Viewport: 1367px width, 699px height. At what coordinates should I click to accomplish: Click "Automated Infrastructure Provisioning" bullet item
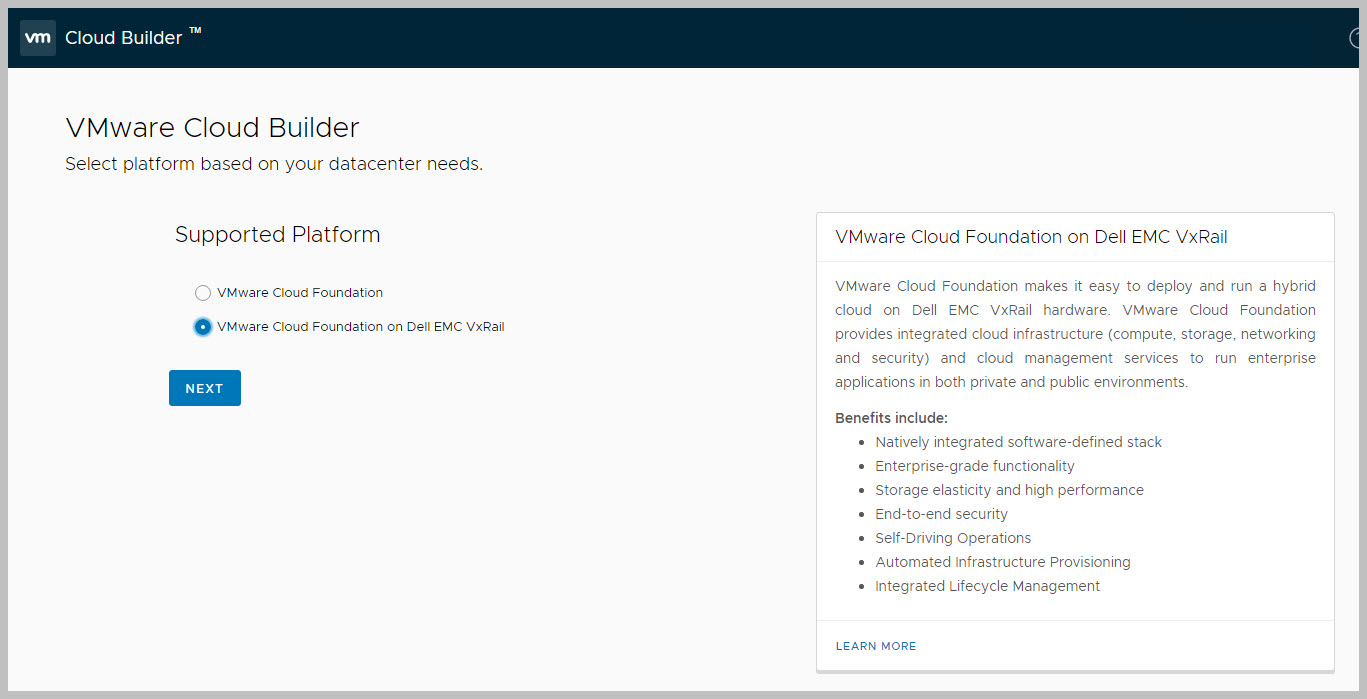tap(1003, 562)
